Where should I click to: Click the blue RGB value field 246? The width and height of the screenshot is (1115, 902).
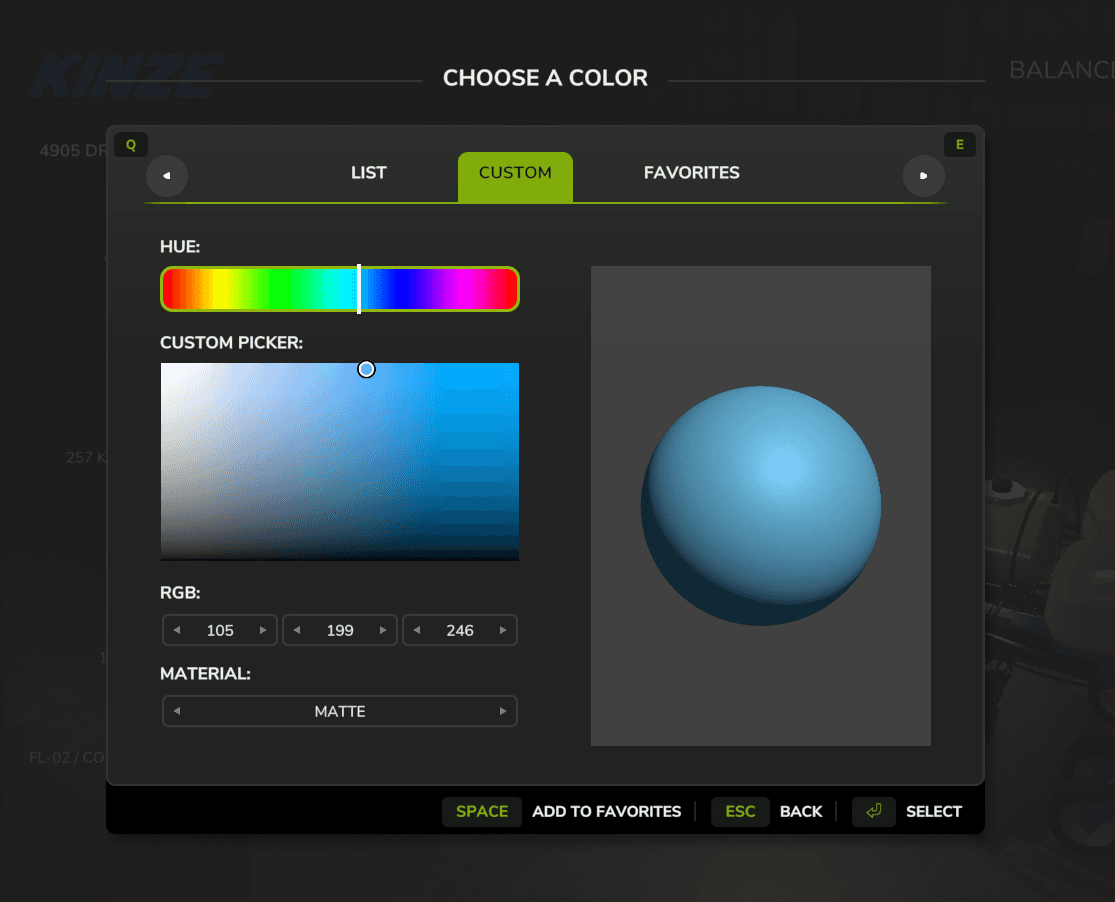(x=460, y=630)
